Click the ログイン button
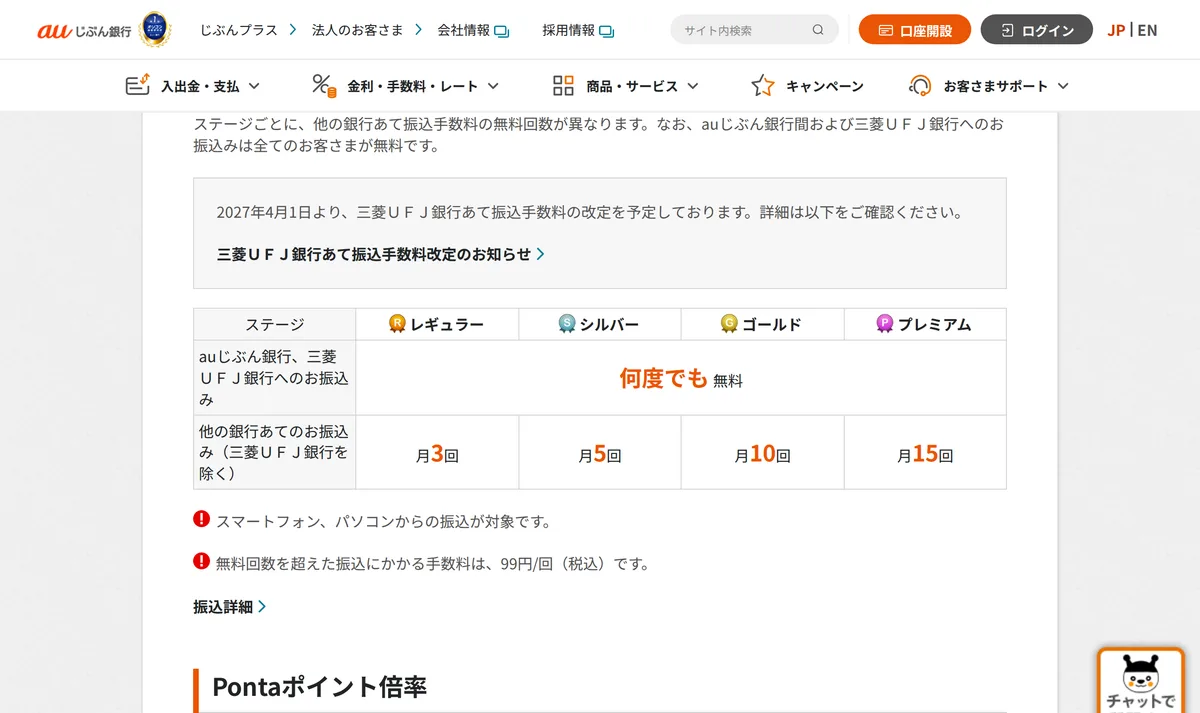Screen dimensions: 1200x713 coord(1038,30)
